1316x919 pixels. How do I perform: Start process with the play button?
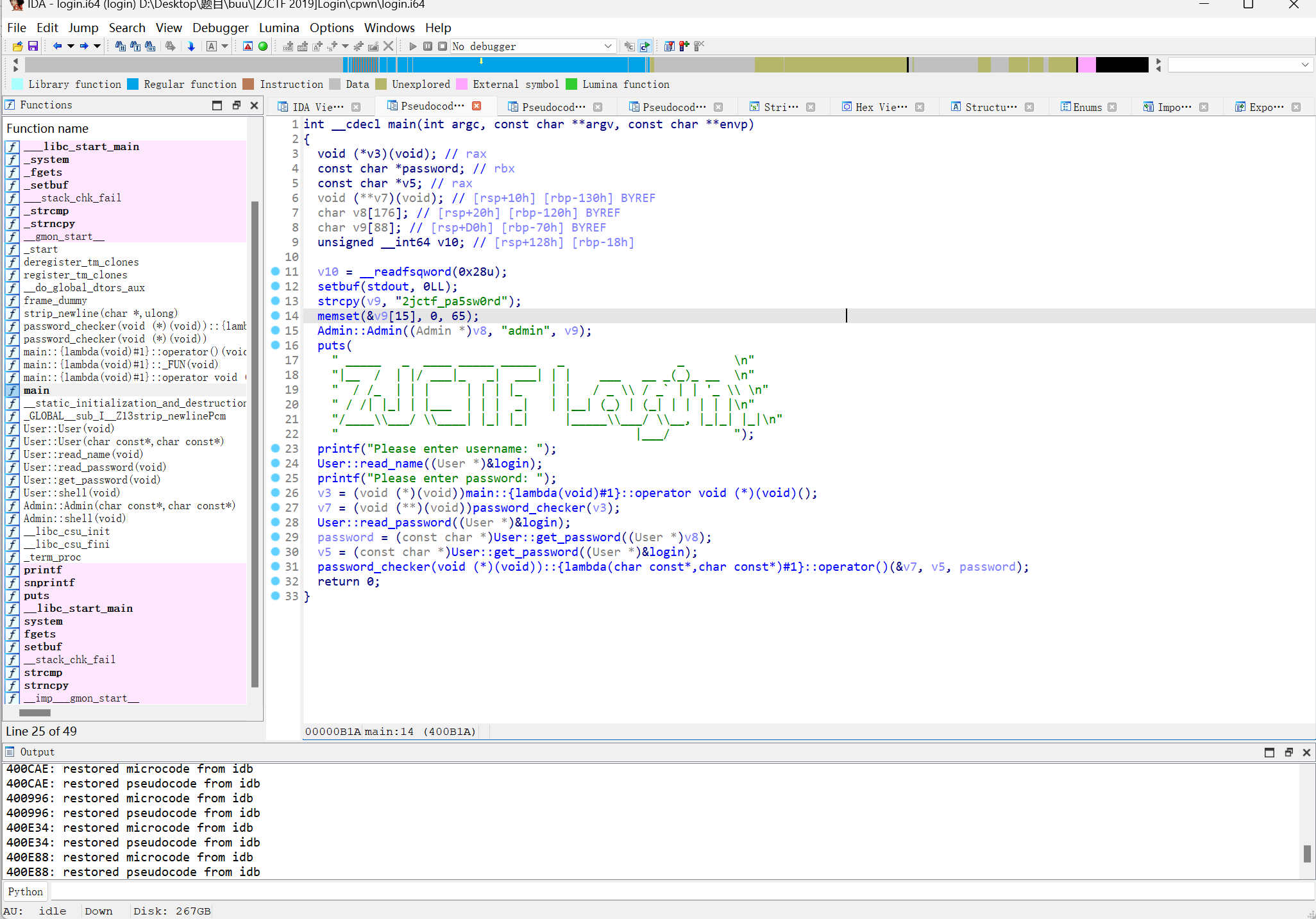pyautogui.click(x=413, y=46)
